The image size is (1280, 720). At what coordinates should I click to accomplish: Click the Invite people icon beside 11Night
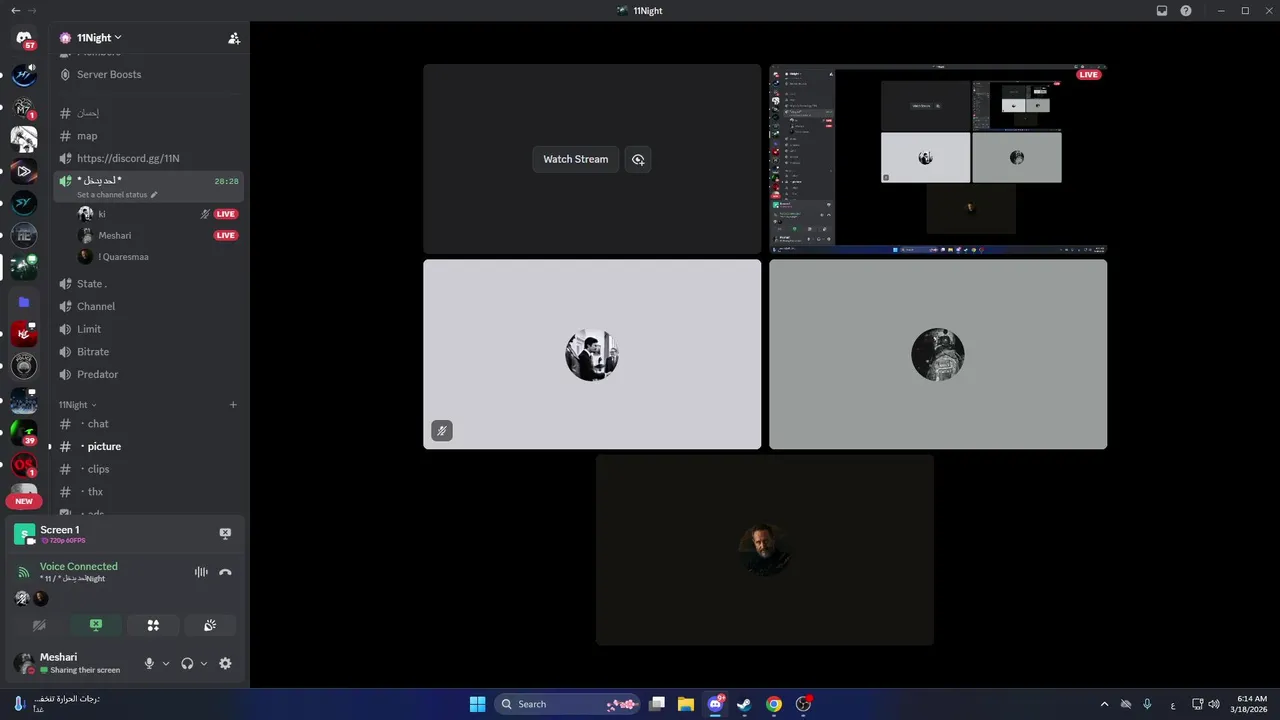point(234,38)
